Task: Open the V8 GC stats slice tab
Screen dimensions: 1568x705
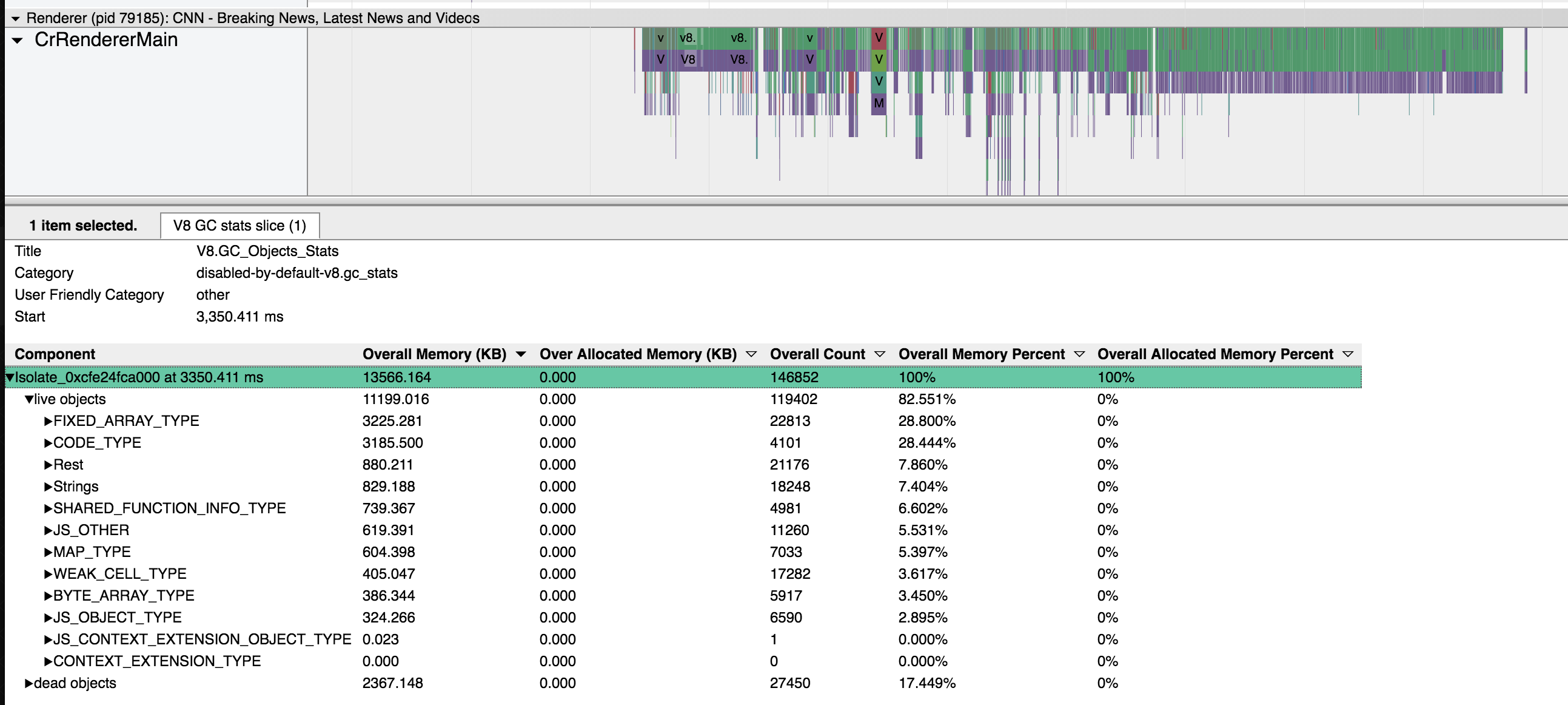Action: (240, 226)
